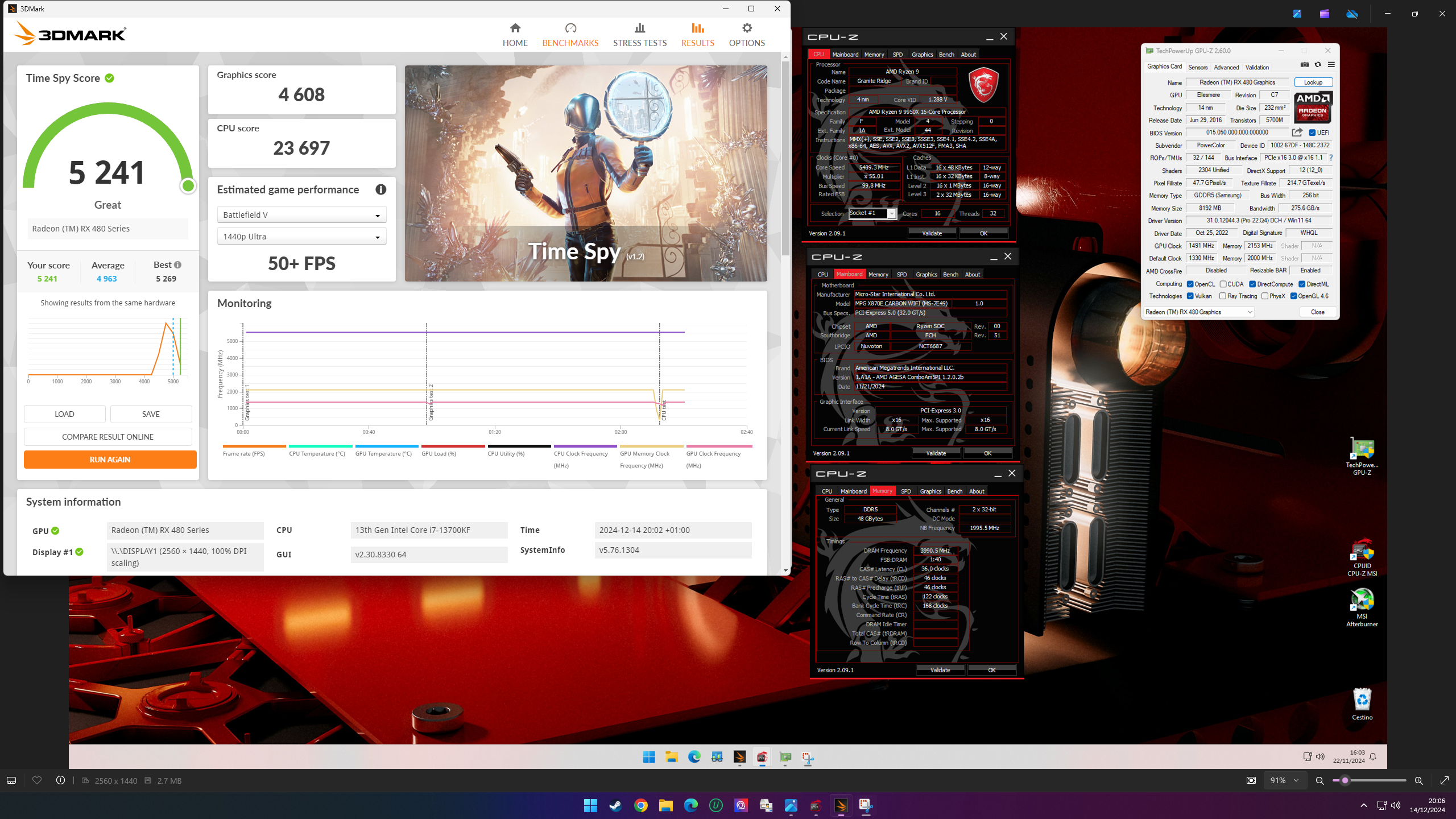1456x819 pixels.
Task: Open the Battlefield V game dropdown
Action: (301, 214)
